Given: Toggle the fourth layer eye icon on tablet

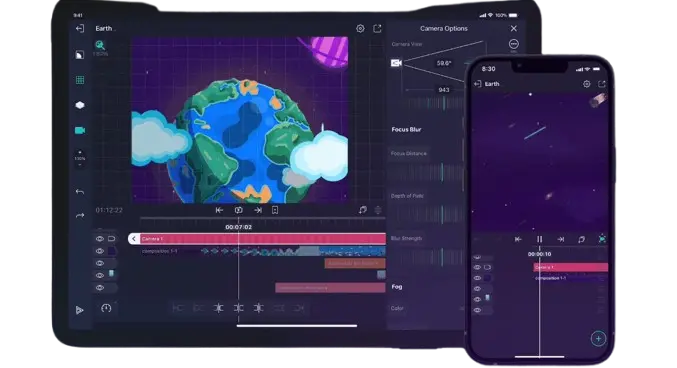Looking at the screenshot, I should (100, 275).
